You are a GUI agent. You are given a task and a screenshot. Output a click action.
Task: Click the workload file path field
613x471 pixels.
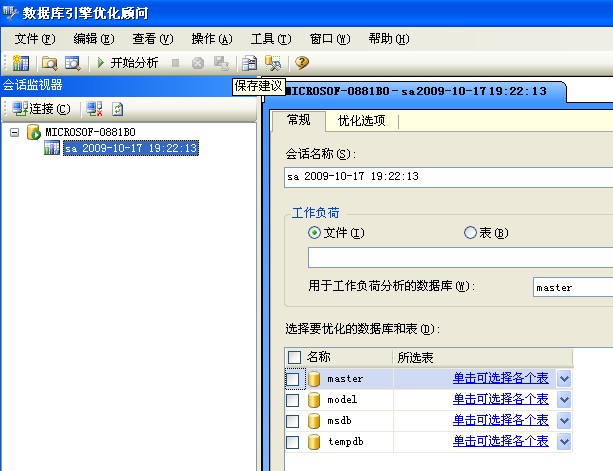(461, 257)
